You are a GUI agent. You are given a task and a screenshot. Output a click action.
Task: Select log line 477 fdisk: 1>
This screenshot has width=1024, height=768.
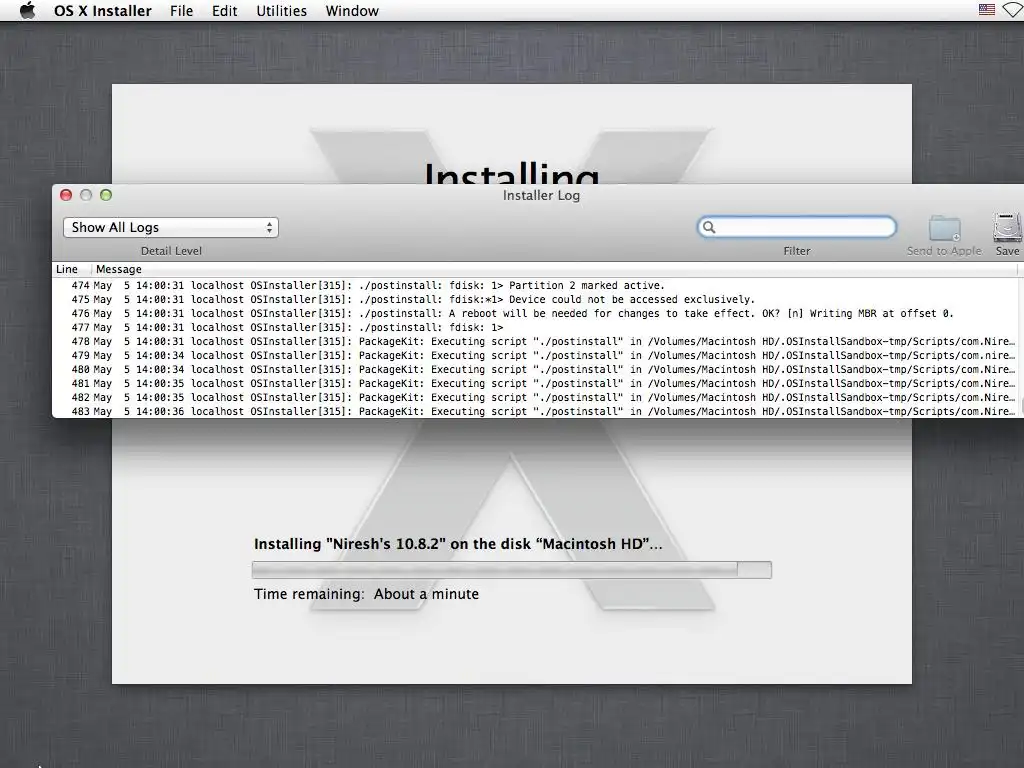coord(536,328)
